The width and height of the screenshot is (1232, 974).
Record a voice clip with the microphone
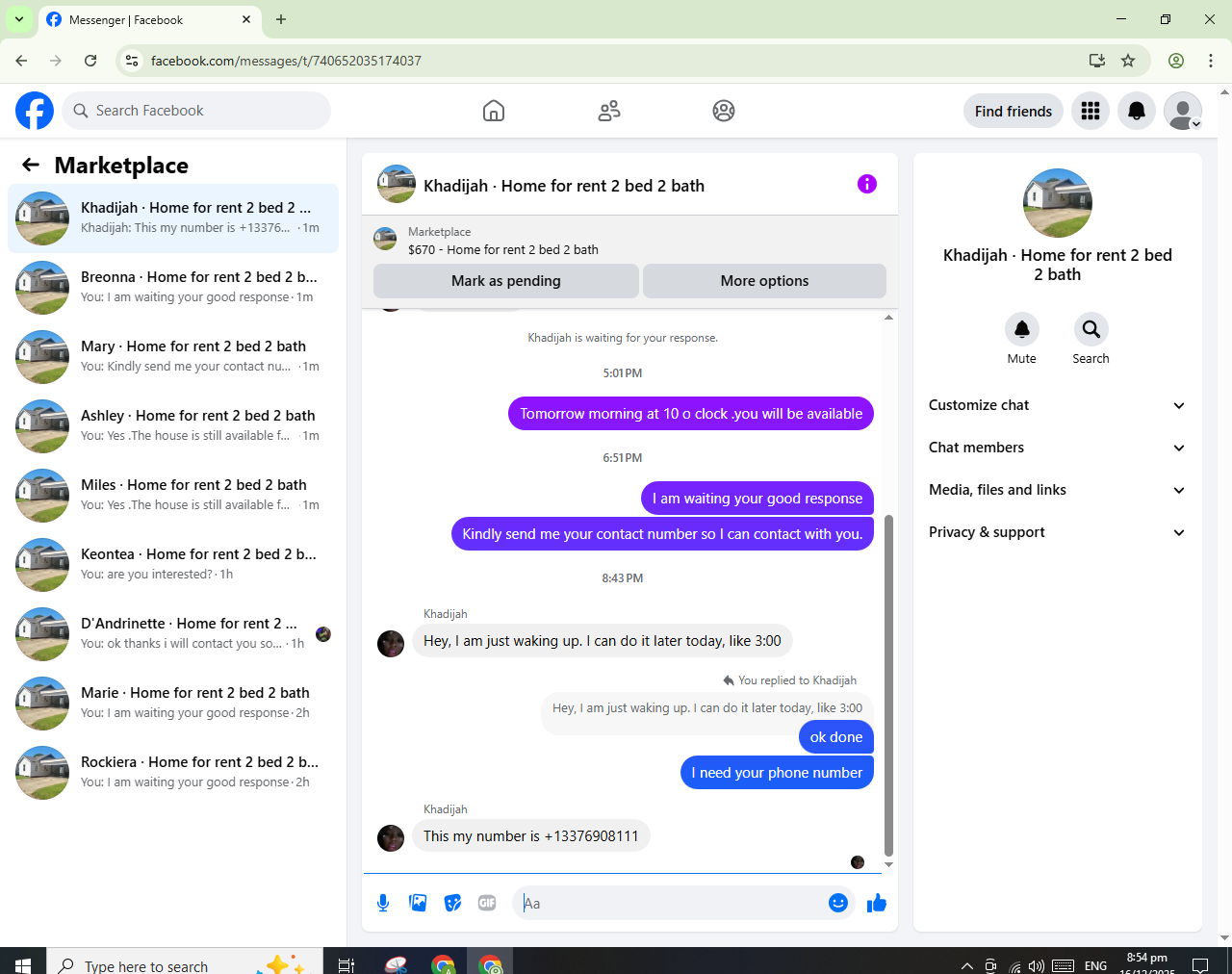point(383,903)
